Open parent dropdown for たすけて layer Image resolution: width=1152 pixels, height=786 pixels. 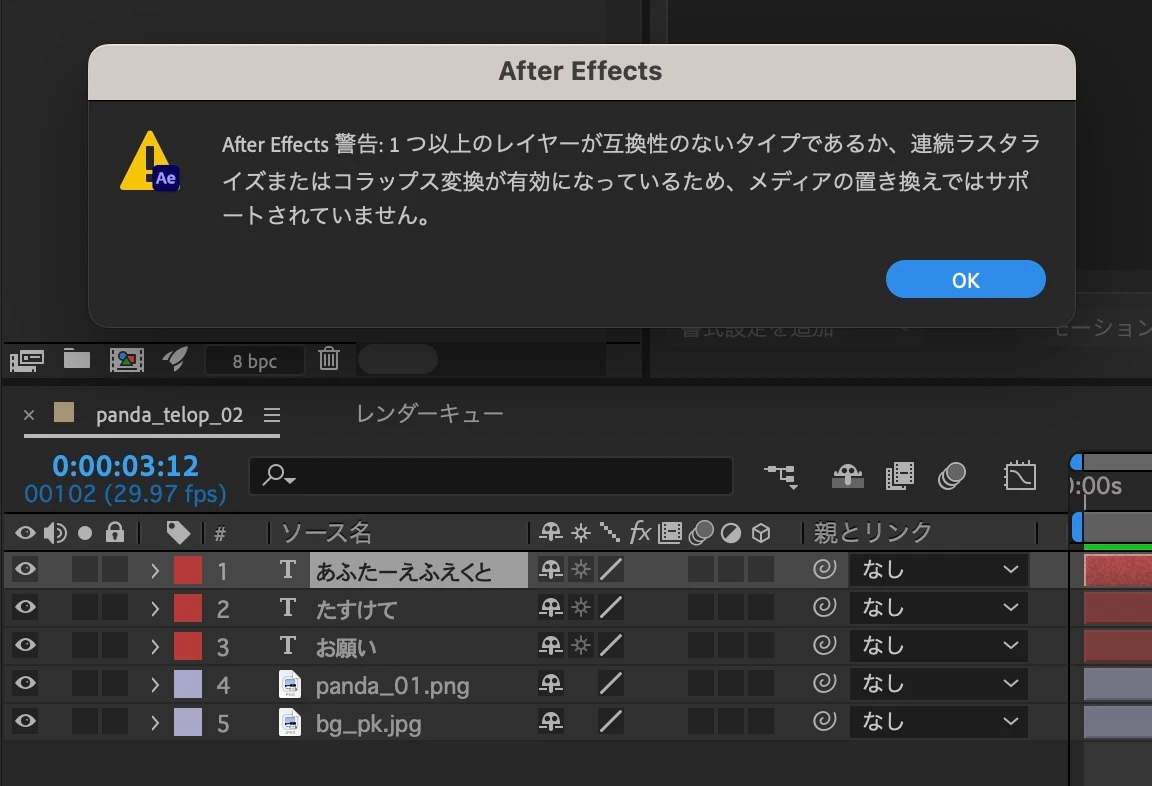point(938,607)
